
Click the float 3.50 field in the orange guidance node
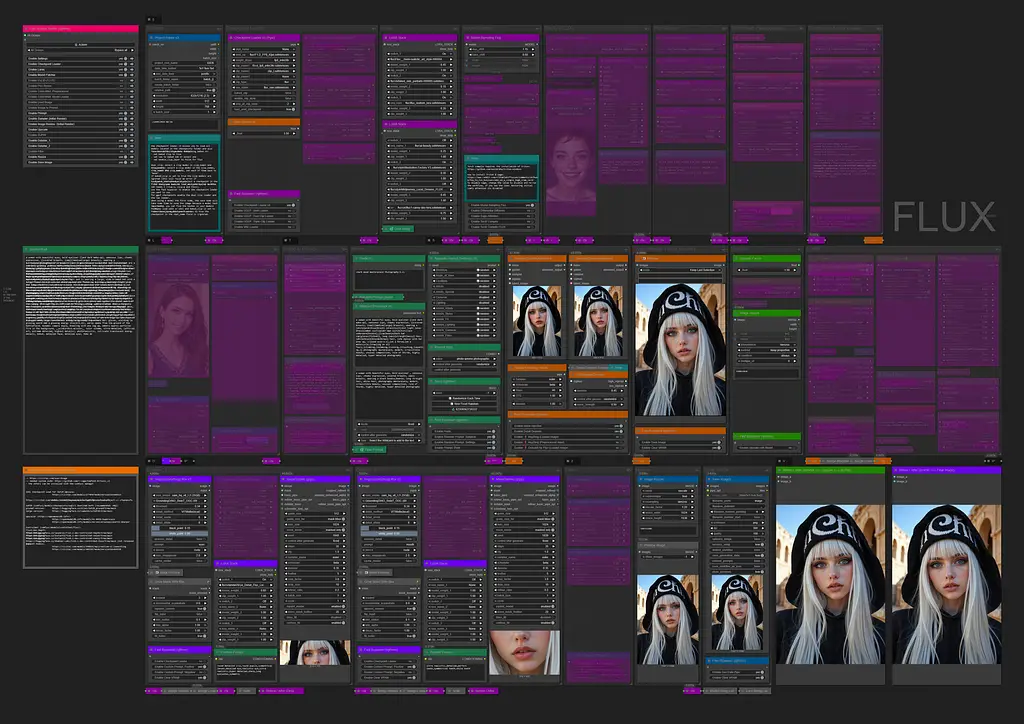click(264, 133)
